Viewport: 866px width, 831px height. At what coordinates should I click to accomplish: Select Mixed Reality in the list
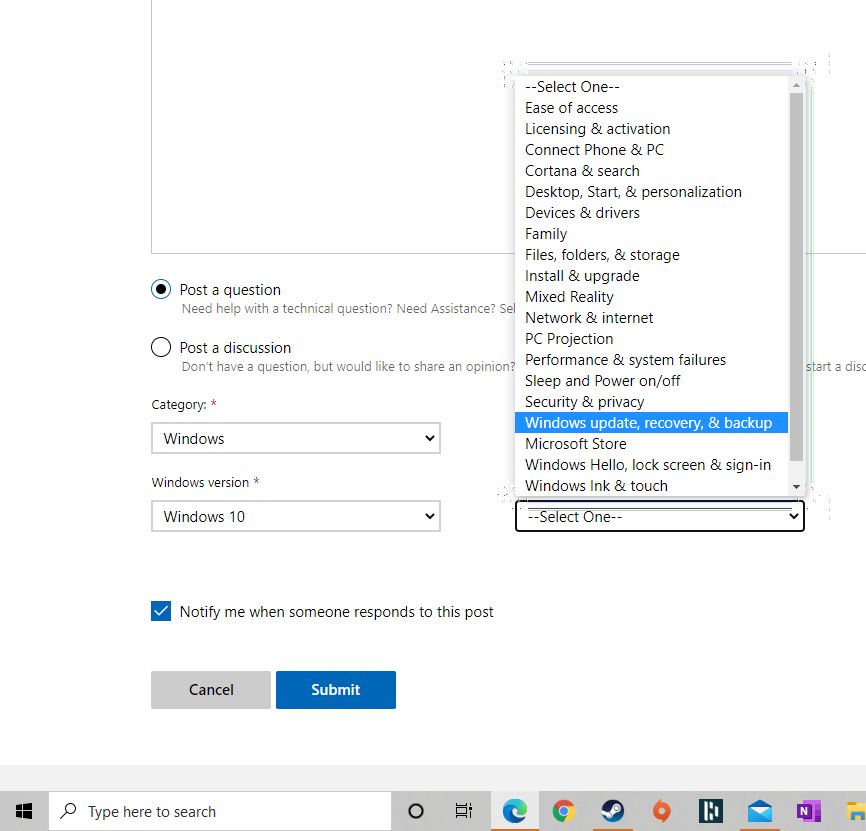[651, 297]
